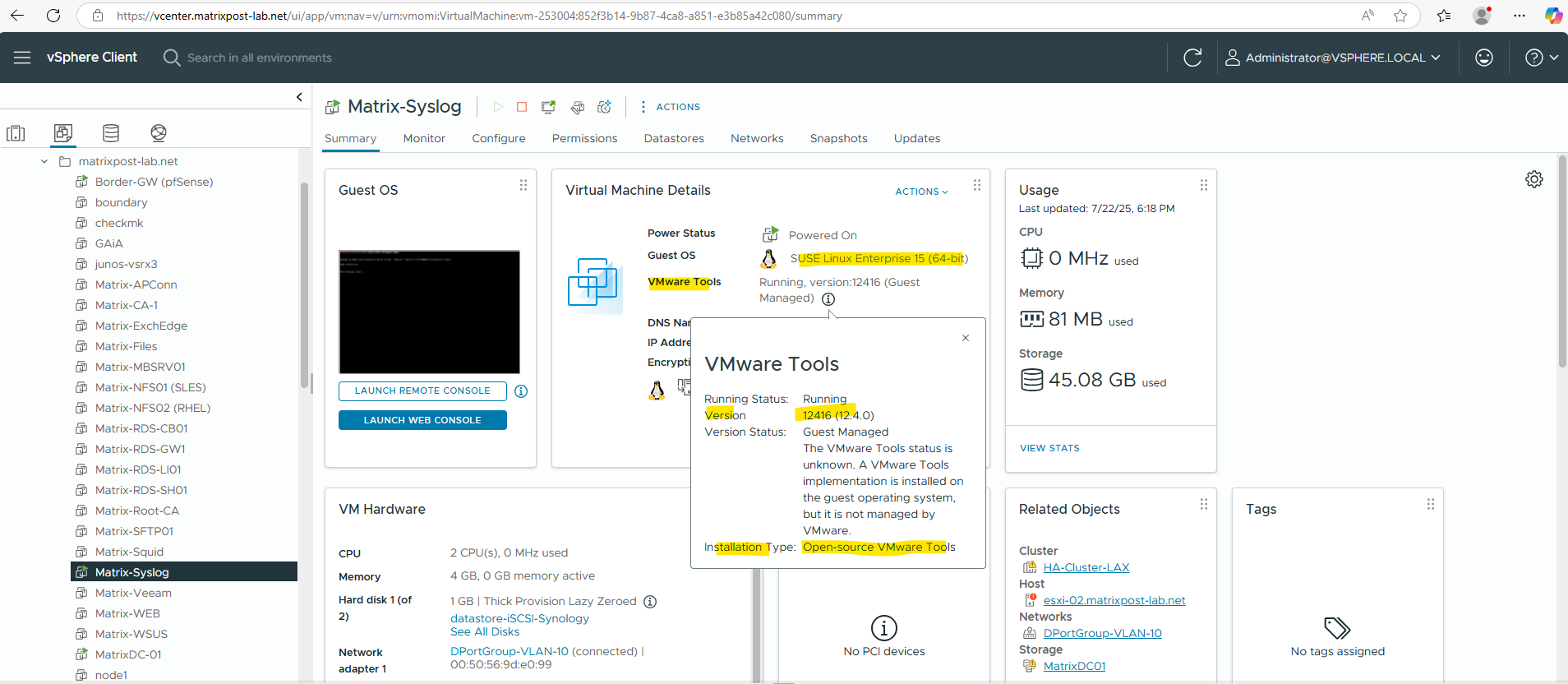1568x684 pixels.
Task: Open dashboard customize gear icon
Action: pyautogui.click(x=1534, y=179)
